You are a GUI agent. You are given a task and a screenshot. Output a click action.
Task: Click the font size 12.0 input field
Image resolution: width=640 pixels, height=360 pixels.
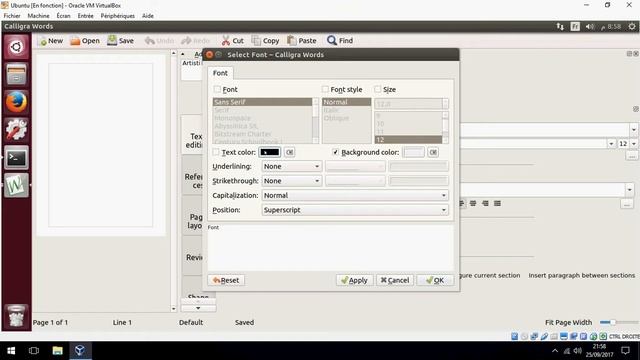(408, 104)
